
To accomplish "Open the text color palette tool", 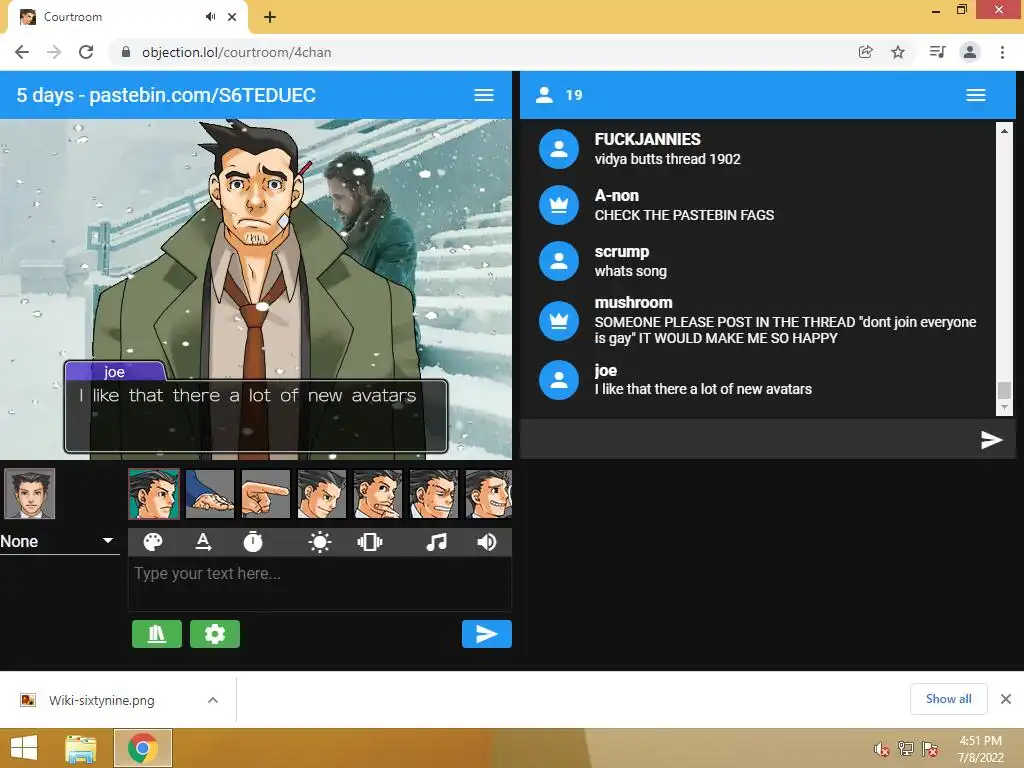I will tap(153, 542).
